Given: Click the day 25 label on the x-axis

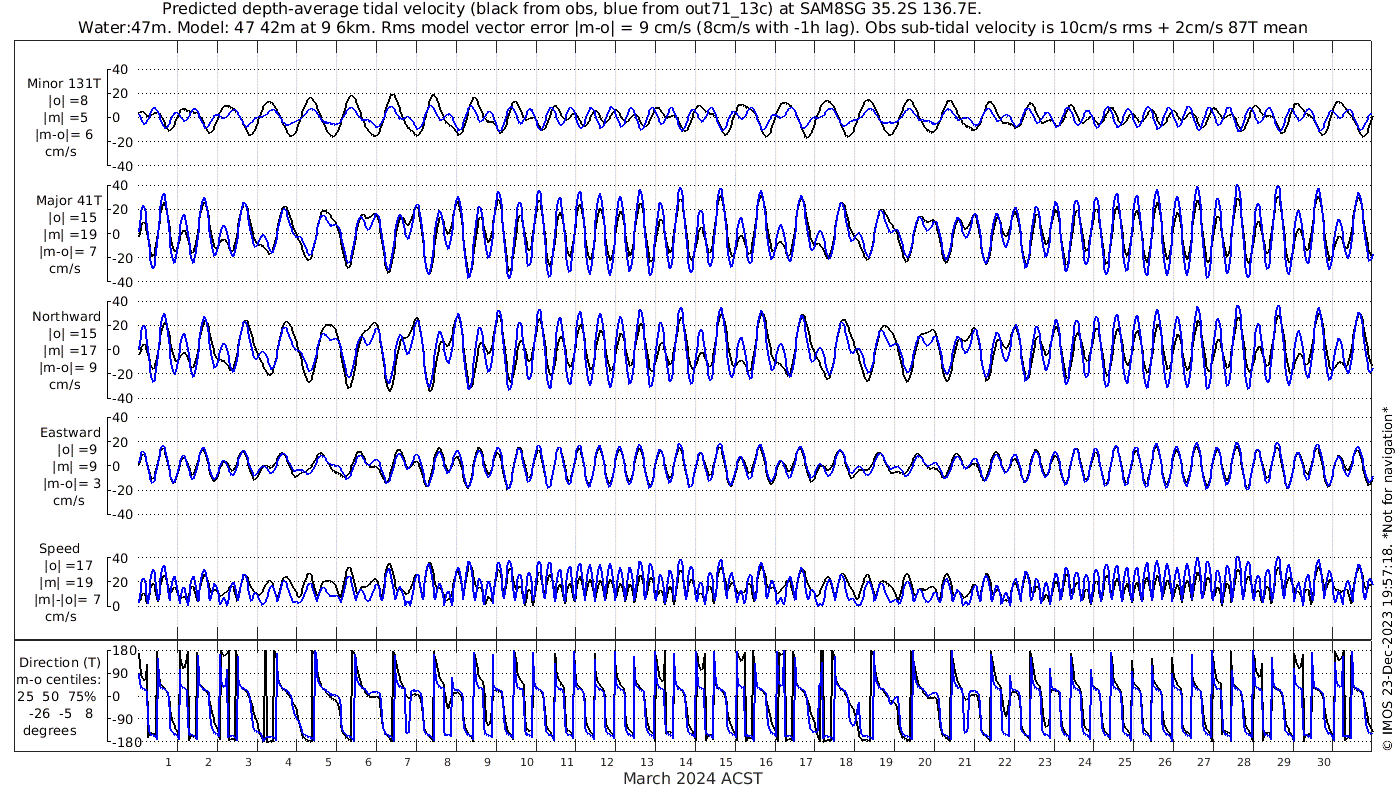Looking at the screenshot, I should 1124,762.
